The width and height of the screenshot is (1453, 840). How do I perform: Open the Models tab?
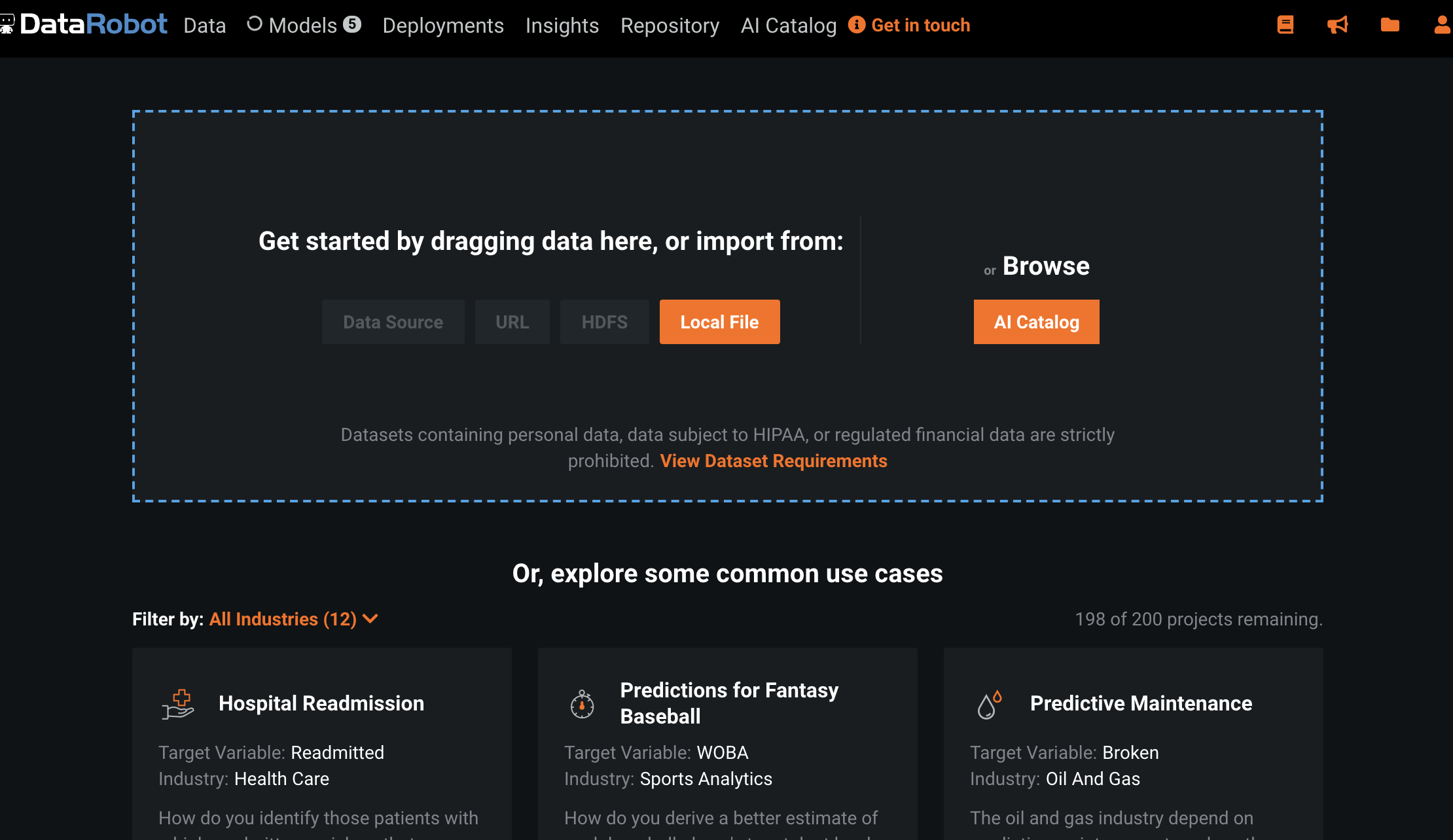tap(302, 26)
